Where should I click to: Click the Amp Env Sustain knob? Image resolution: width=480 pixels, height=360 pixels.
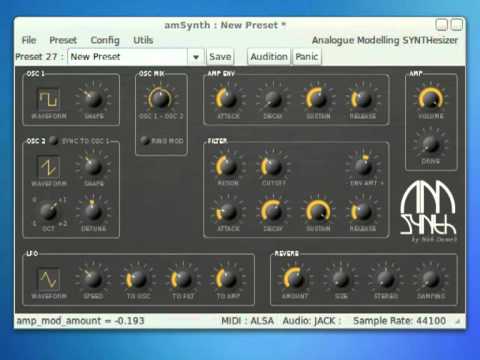click(318, 99)
